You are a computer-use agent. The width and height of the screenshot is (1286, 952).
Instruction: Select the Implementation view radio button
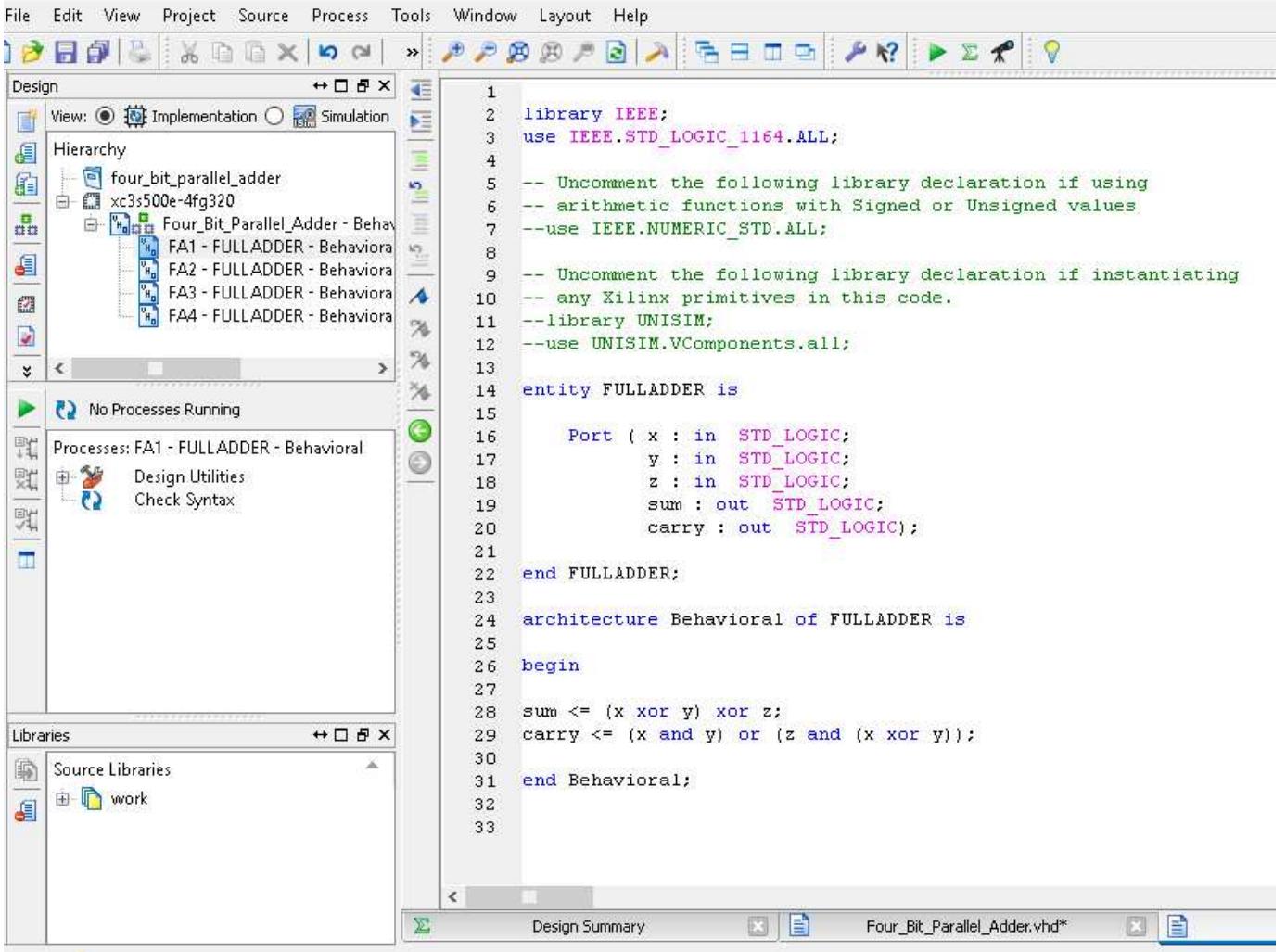(106, 116)
